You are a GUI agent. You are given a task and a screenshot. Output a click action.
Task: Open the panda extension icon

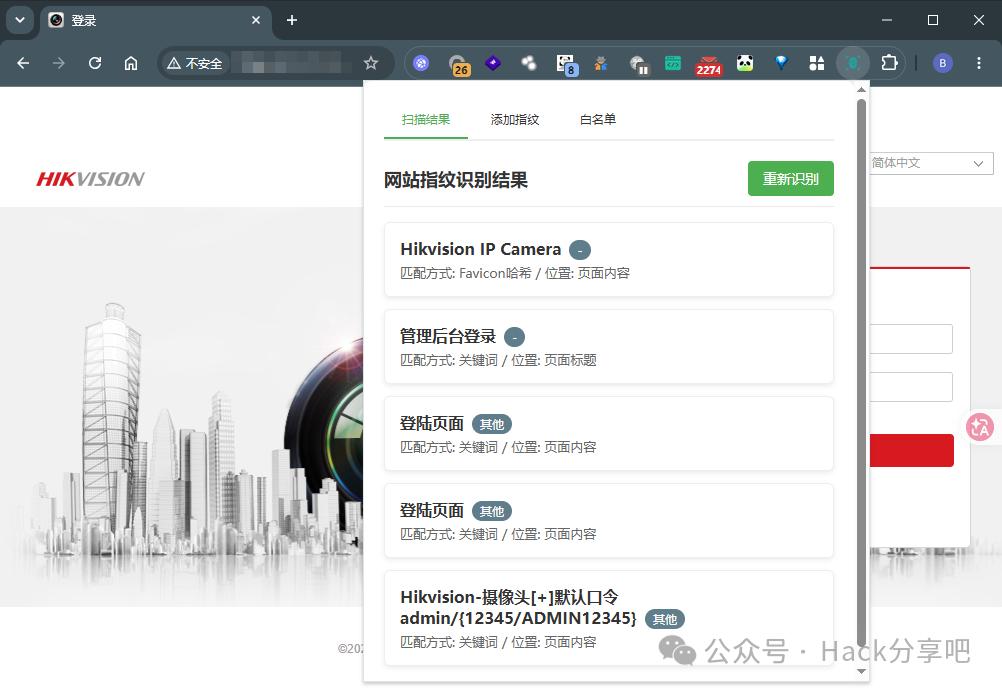[x=745, y=63]
